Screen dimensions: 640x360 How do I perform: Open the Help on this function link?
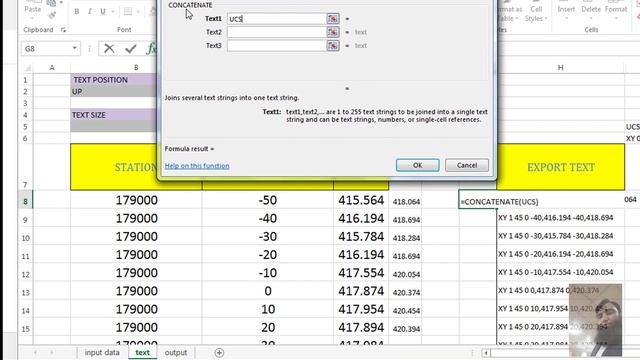pos(197,166)
